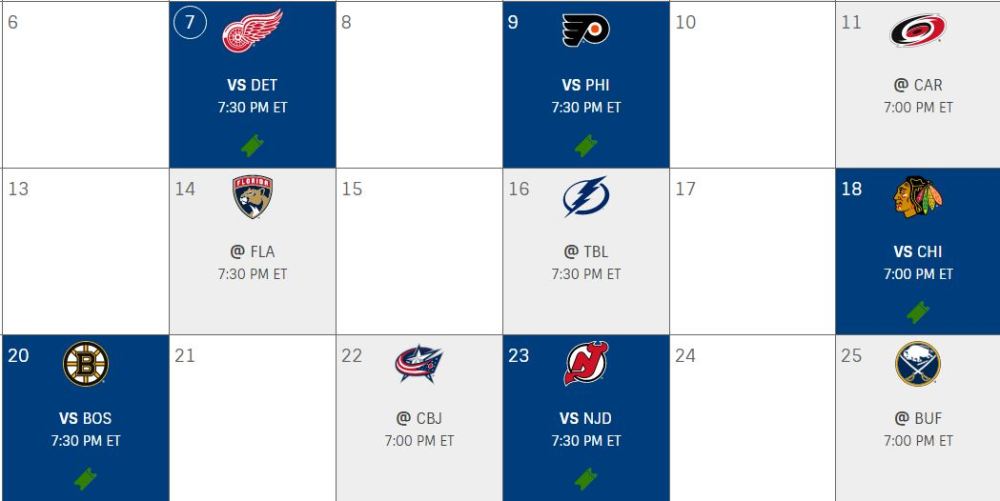1000x501 pixels.
Task: Click the Tampa Bay Lightning logo
Action: click(585, 197)
